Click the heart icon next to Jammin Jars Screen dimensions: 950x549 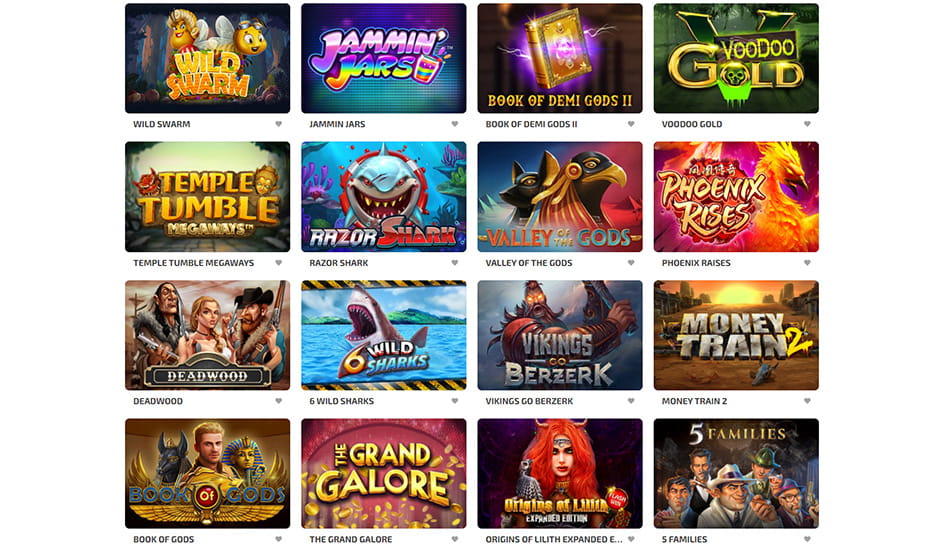455,124
